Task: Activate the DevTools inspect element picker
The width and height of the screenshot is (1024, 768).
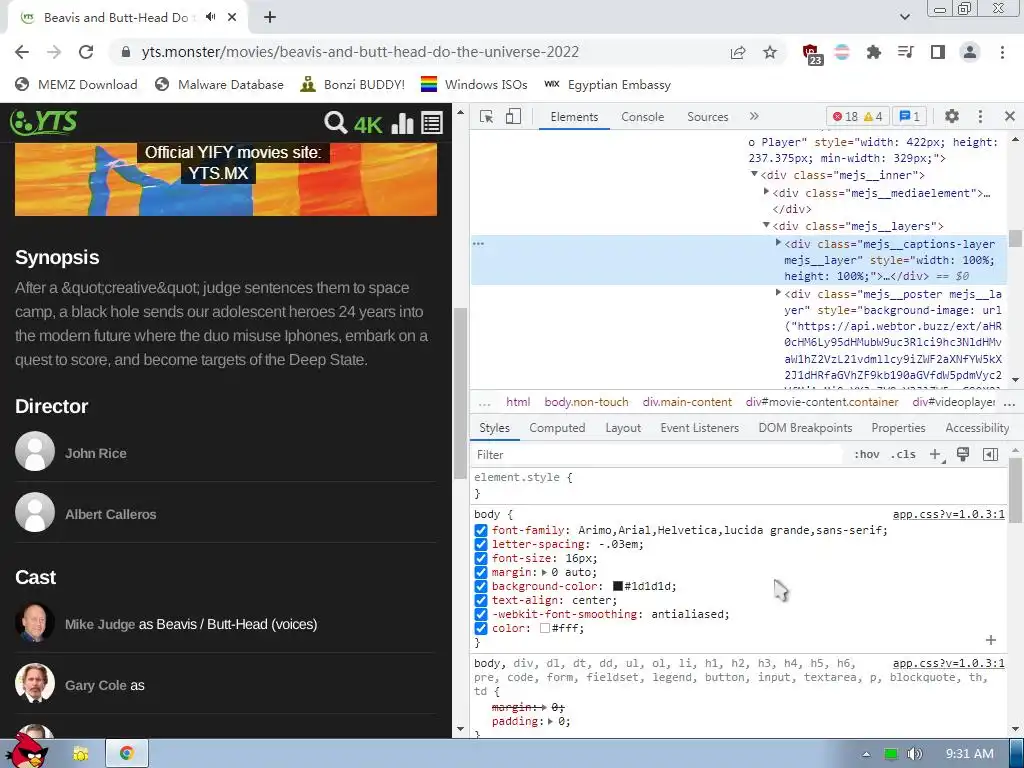Action: (487, 116)
